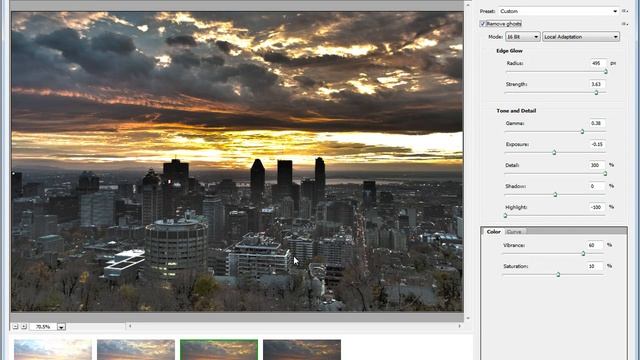Click the HDR preview image of the skyline
Screen dimensions: 640x360
pyautogui.click(x=237, y=162)
